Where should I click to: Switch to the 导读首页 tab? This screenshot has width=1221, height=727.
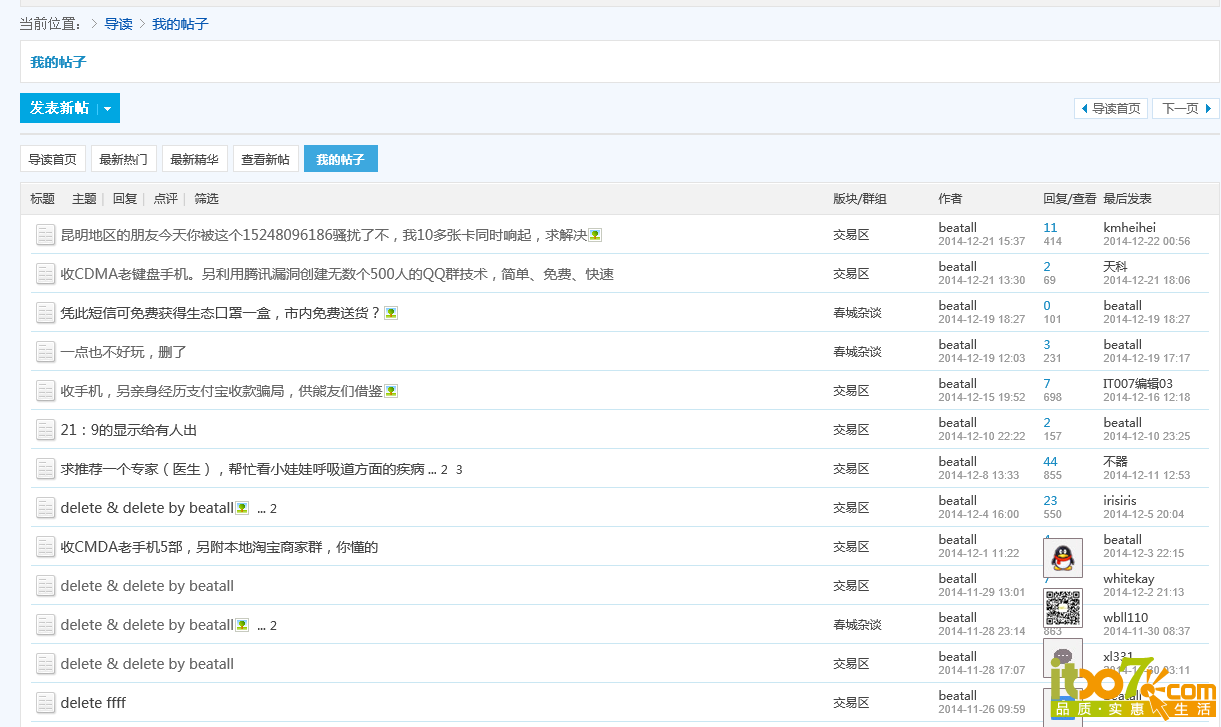pyautogui.click(x=52, y=159)
